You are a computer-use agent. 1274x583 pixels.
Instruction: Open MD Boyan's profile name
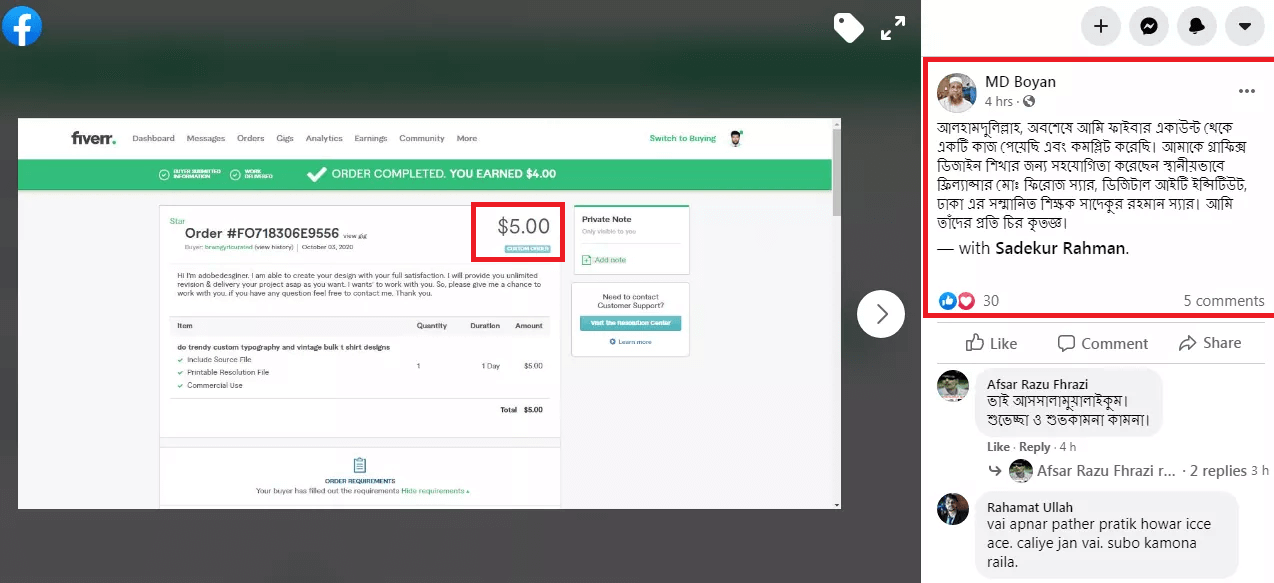click(1020, 82)
